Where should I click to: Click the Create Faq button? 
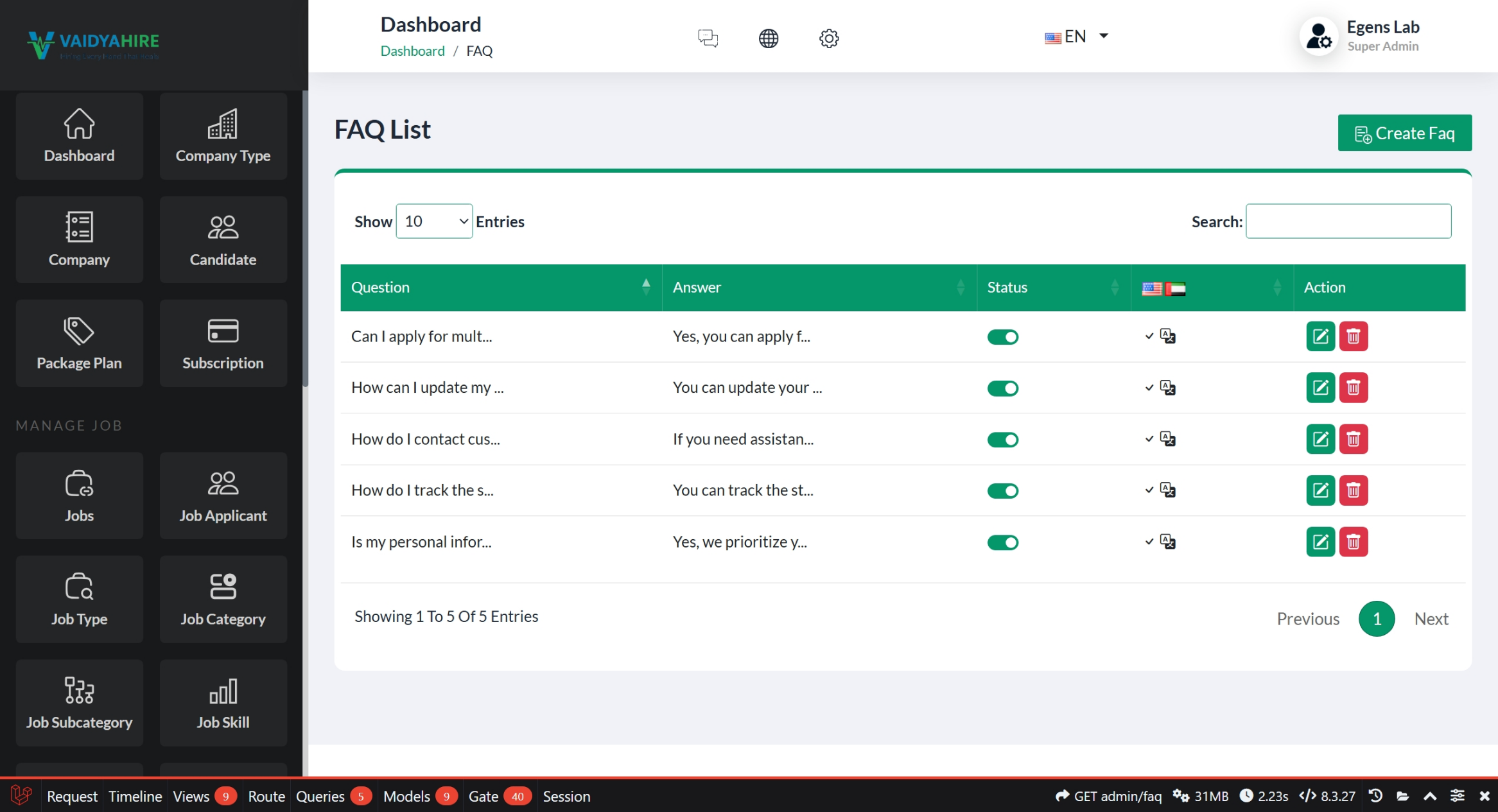tap(1404, 133)
